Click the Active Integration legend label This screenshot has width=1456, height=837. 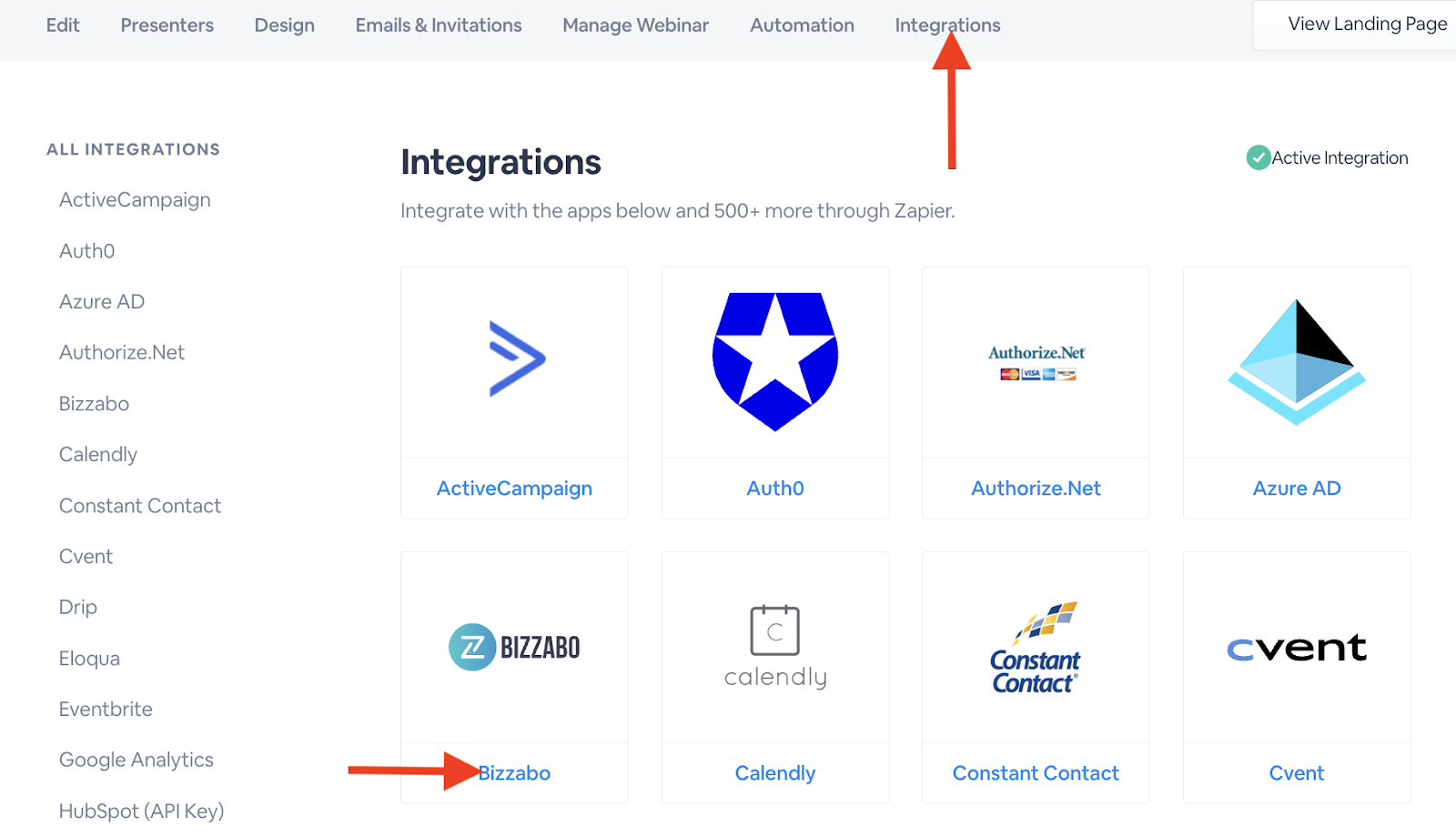[x=1340, y=158]
